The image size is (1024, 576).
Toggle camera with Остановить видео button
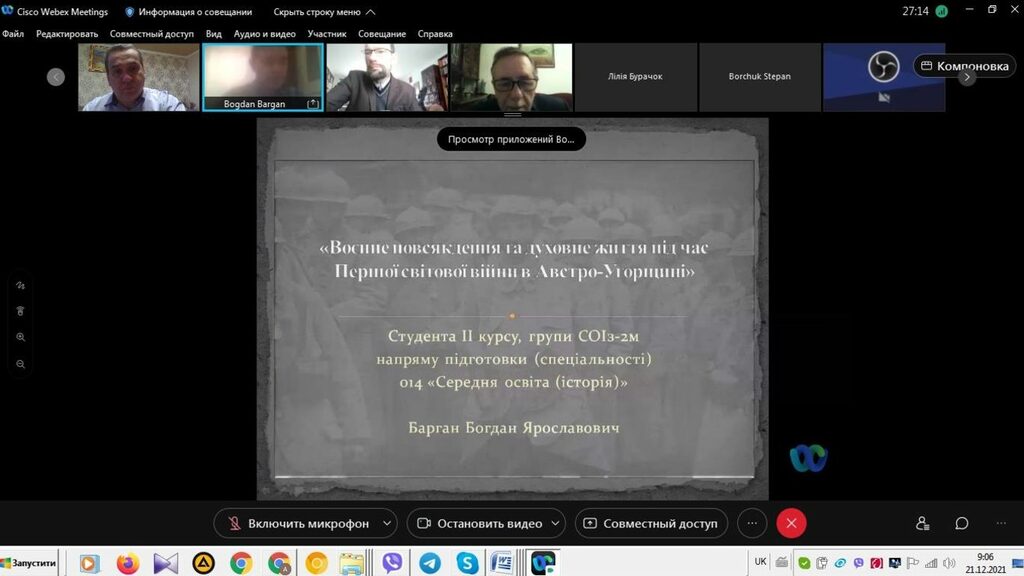(478, 523)
